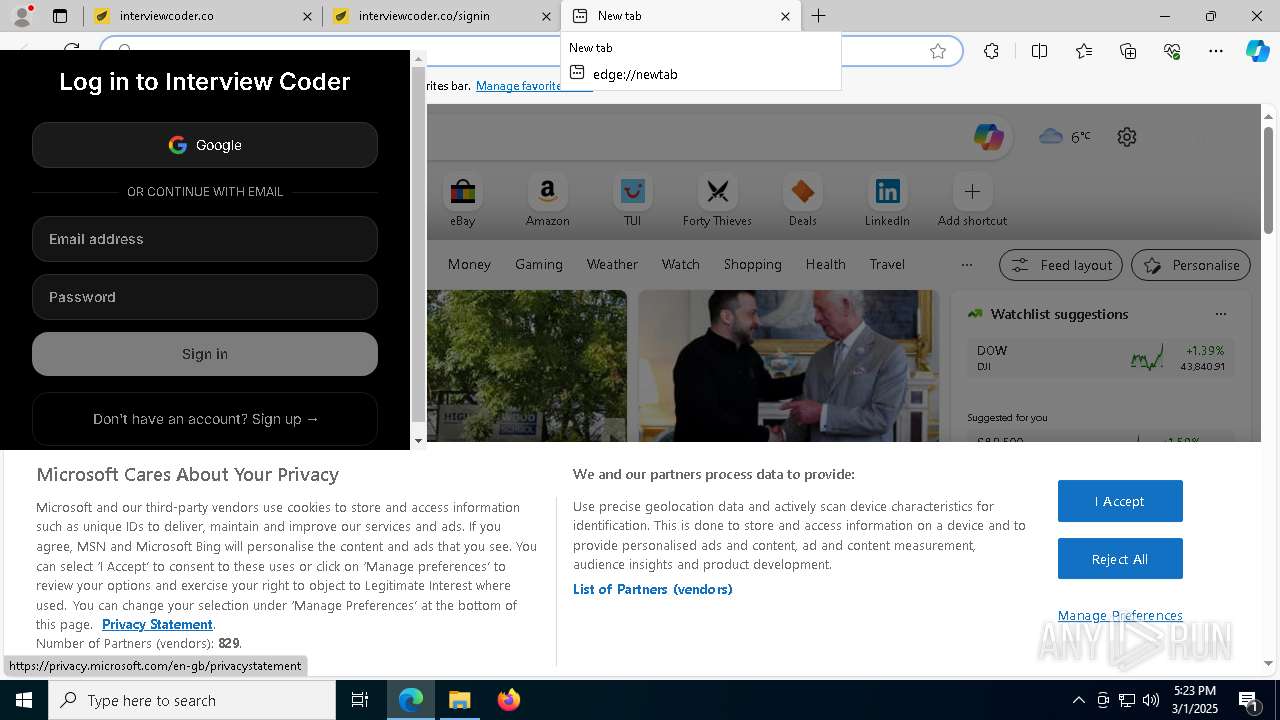Focus the Email address field
The image size is (1280, 720).
(205, 239)
